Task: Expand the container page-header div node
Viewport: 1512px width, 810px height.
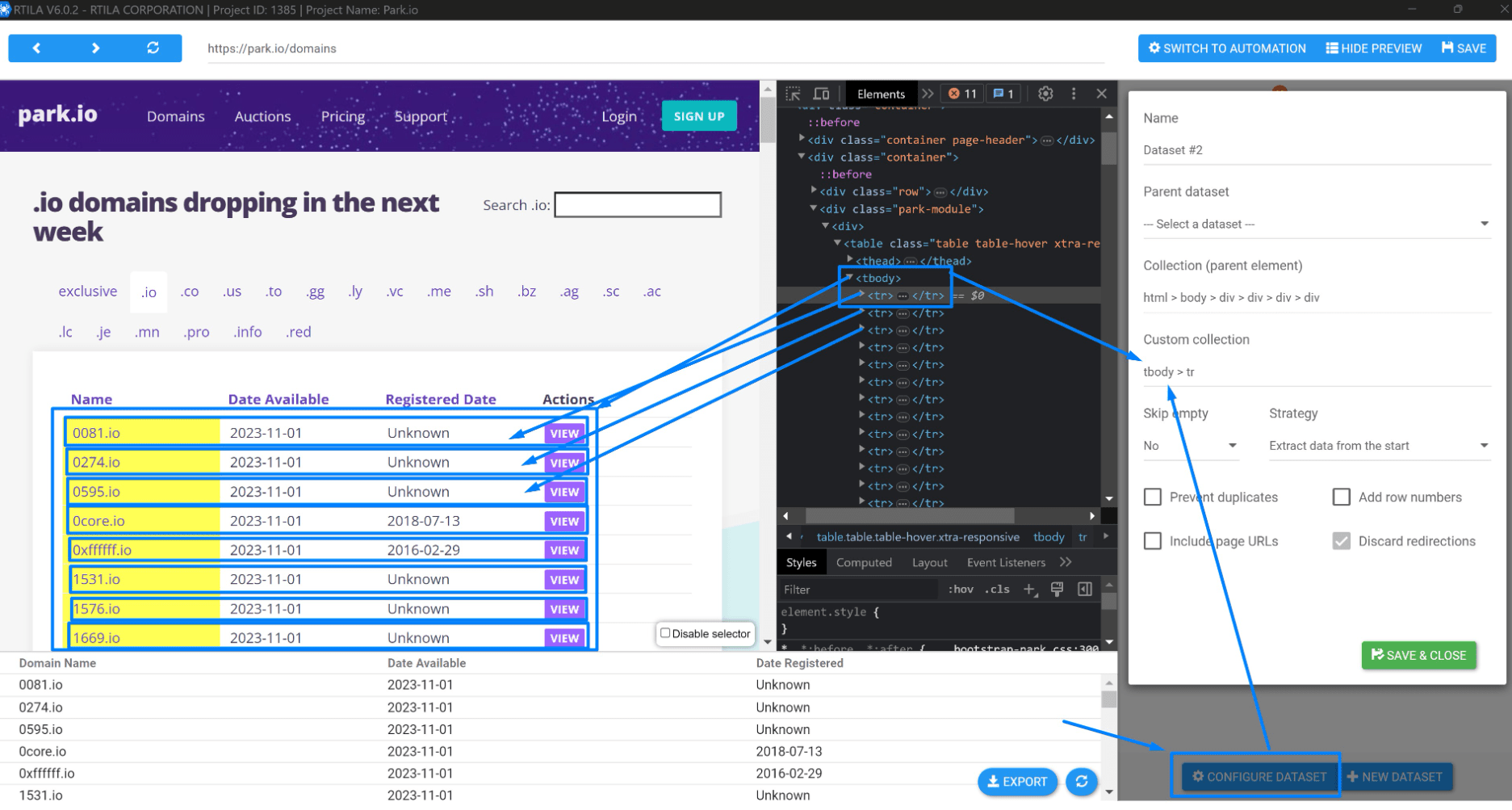Action: 802,139
